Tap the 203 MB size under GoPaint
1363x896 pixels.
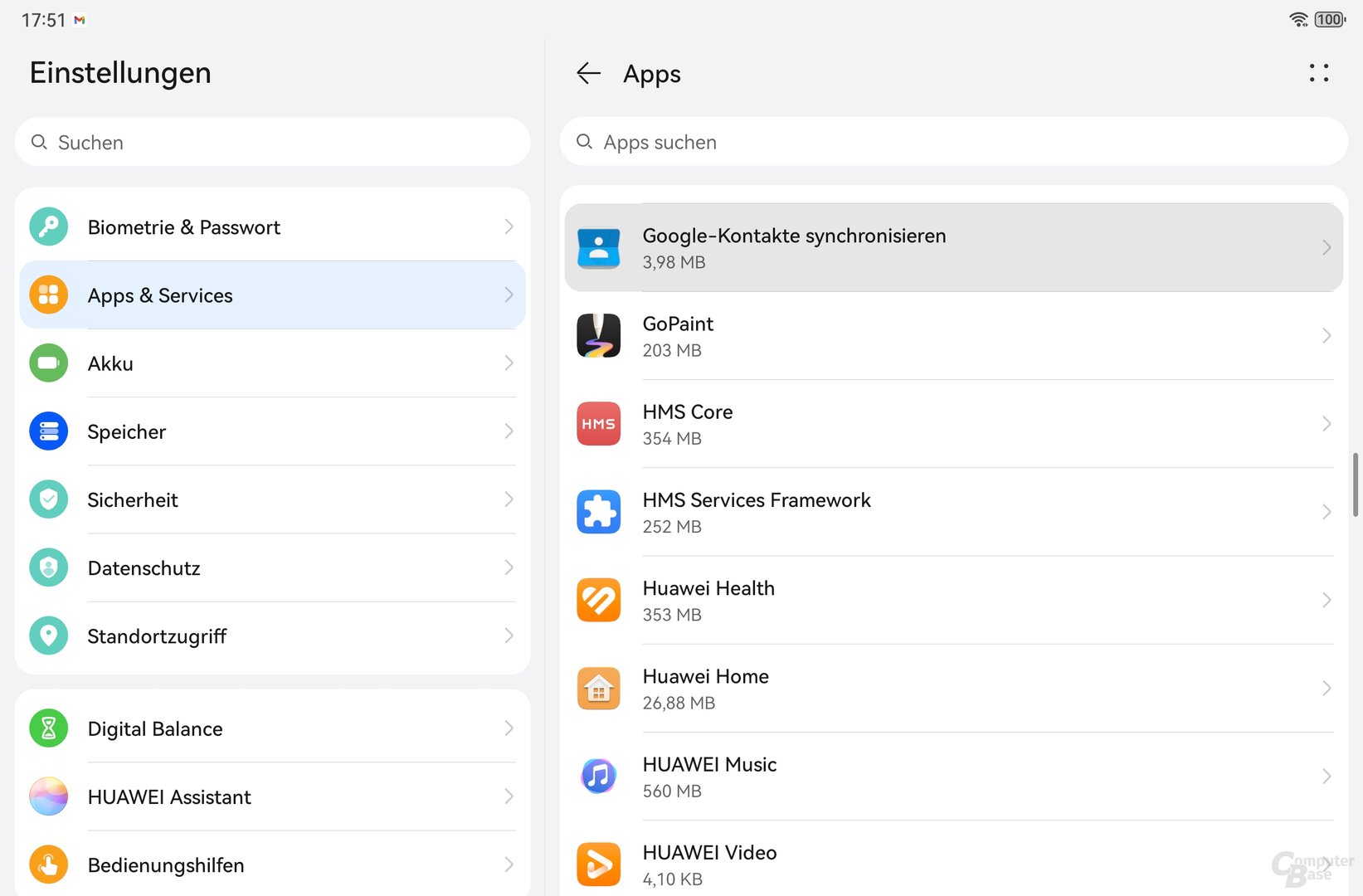[x=672, y=350]
